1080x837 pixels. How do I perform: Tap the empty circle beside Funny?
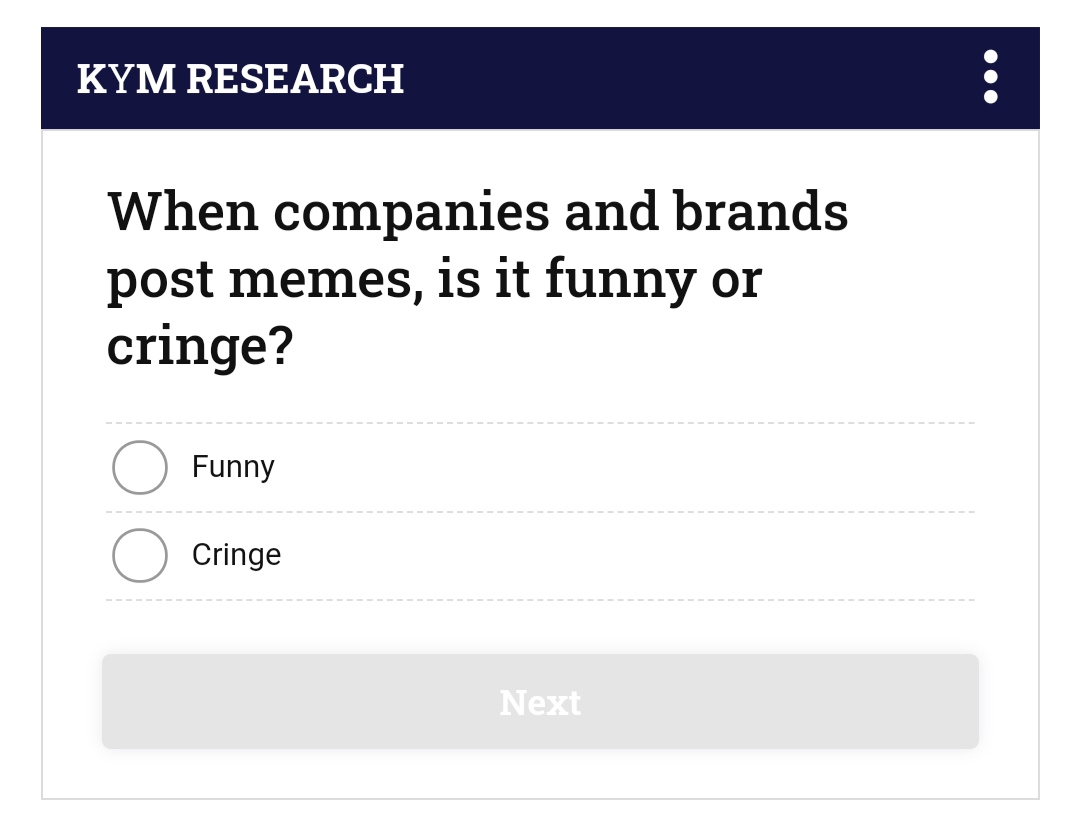(x=140, y=467)
